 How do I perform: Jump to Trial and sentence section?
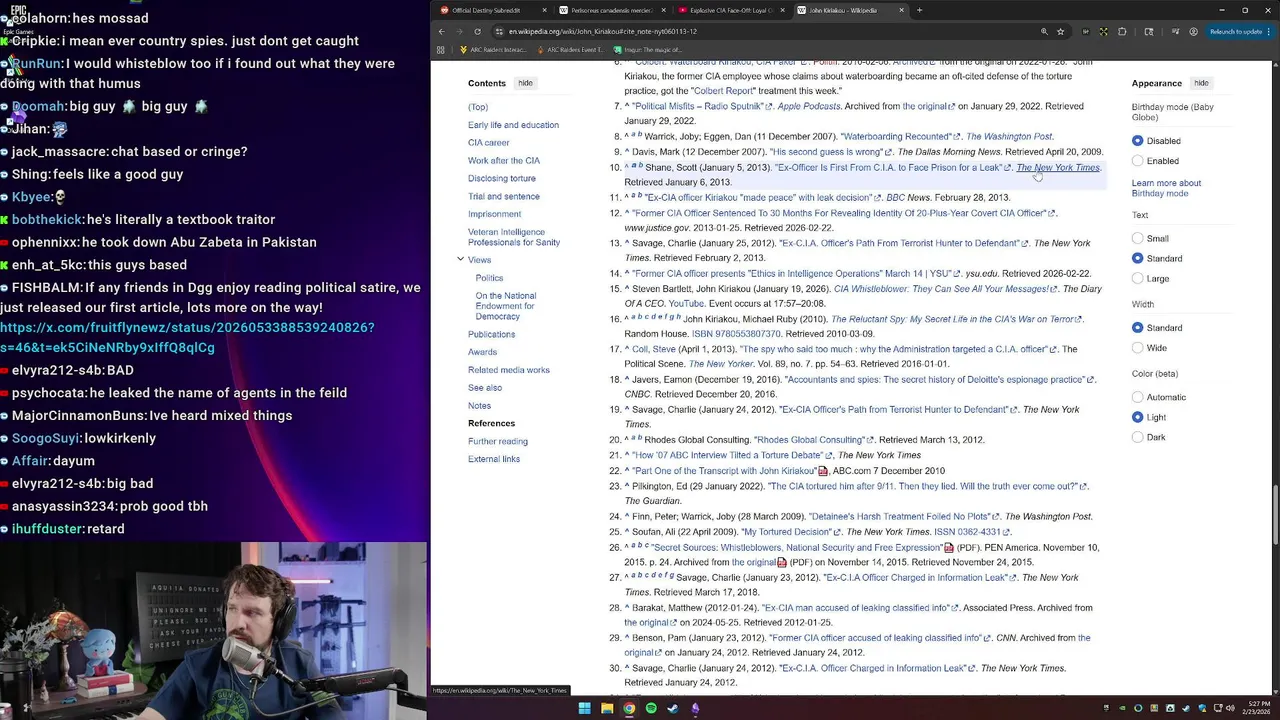coord(504,197)
